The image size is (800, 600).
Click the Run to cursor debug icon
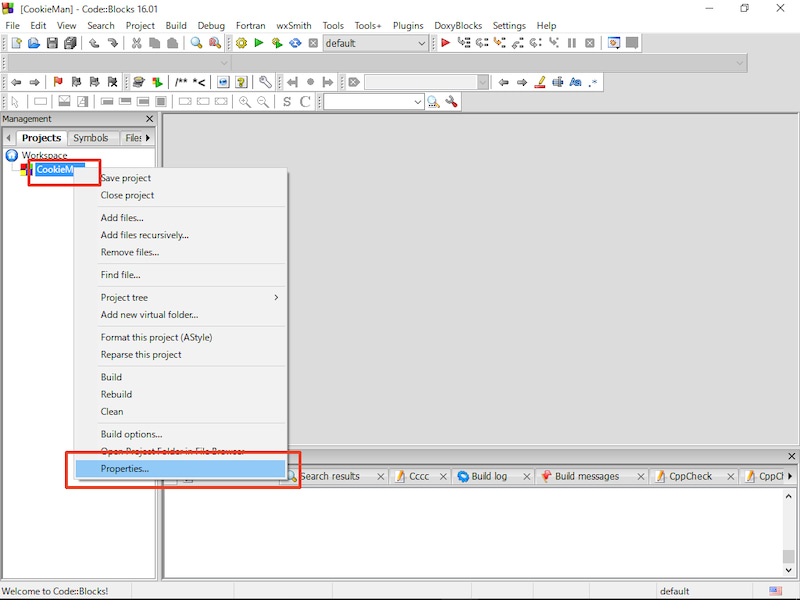point(464,43)
